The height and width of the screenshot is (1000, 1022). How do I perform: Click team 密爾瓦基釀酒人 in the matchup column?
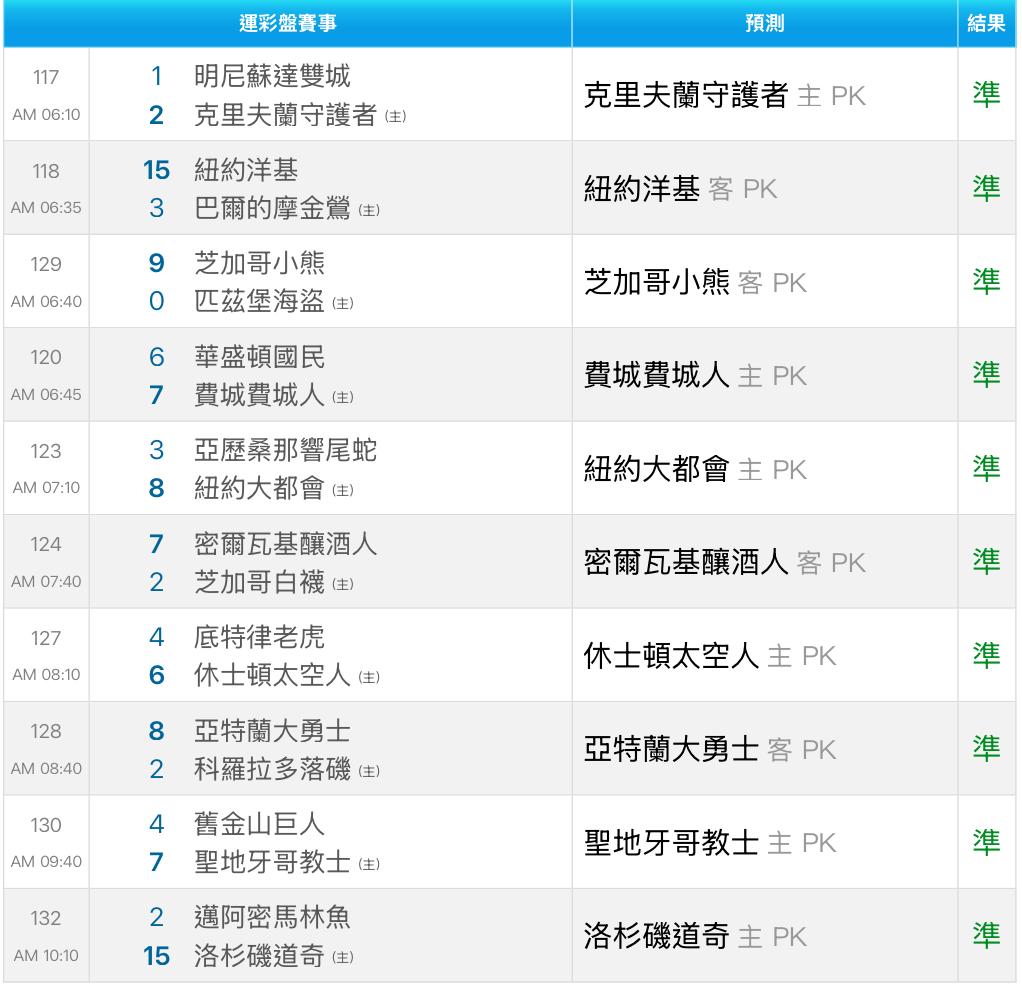click(x=285, y=544)
